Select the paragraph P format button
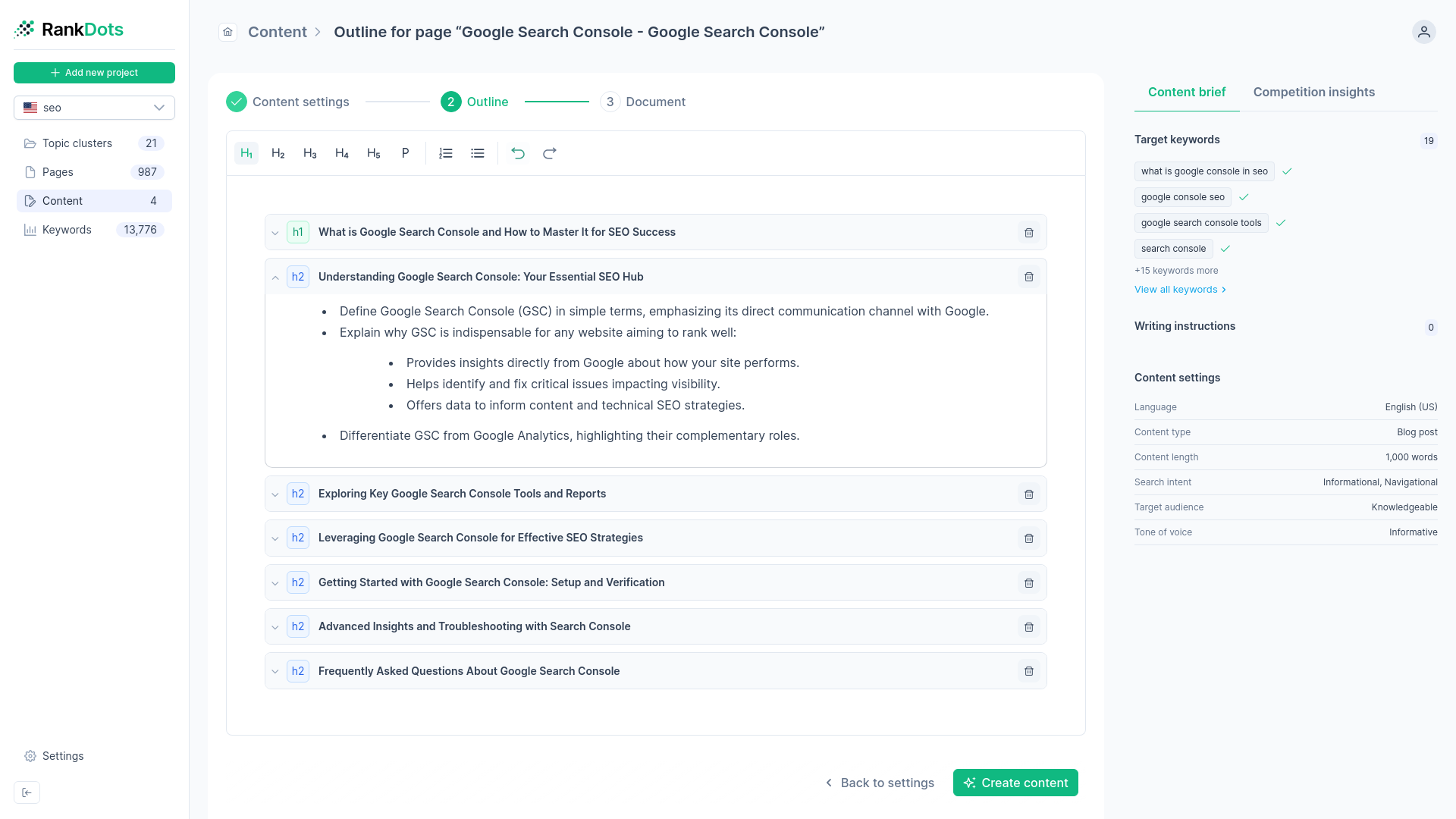The image size is (1456, 819). click(405, 153)
